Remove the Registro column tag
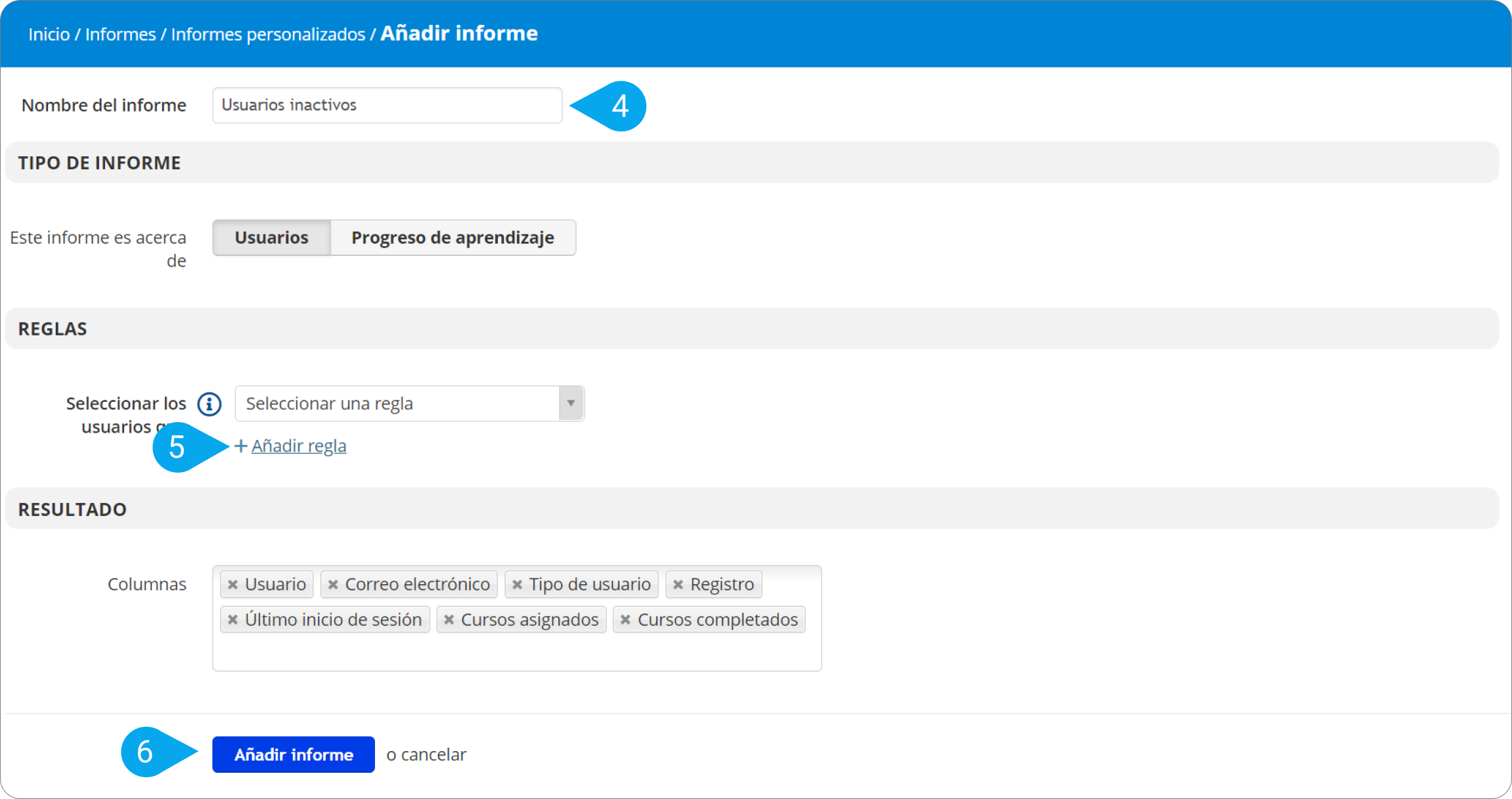The height and width of the screenshot is (799, 1512). pos(678,584)
